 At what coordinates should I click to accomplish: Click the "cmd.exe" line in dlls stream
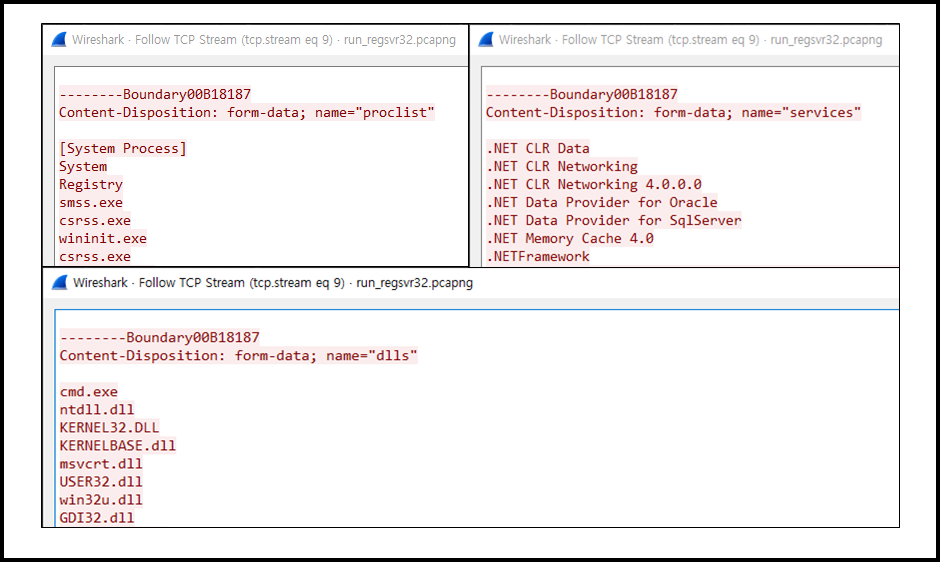pos(88,392)
